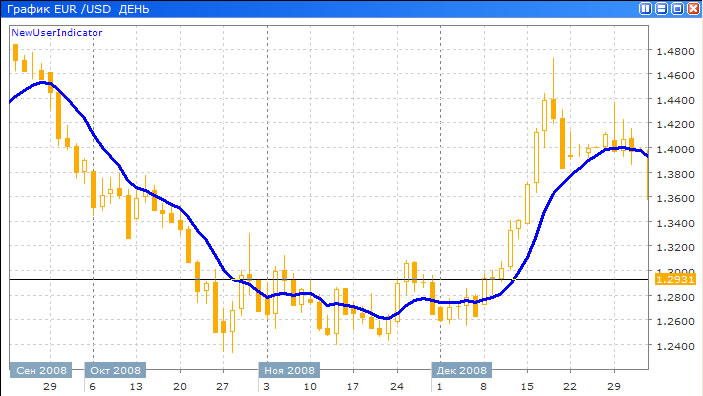The height and width of the screenshot is (396, 703).
Task: Tile the chart window vertically
Action: pos(645,9)
